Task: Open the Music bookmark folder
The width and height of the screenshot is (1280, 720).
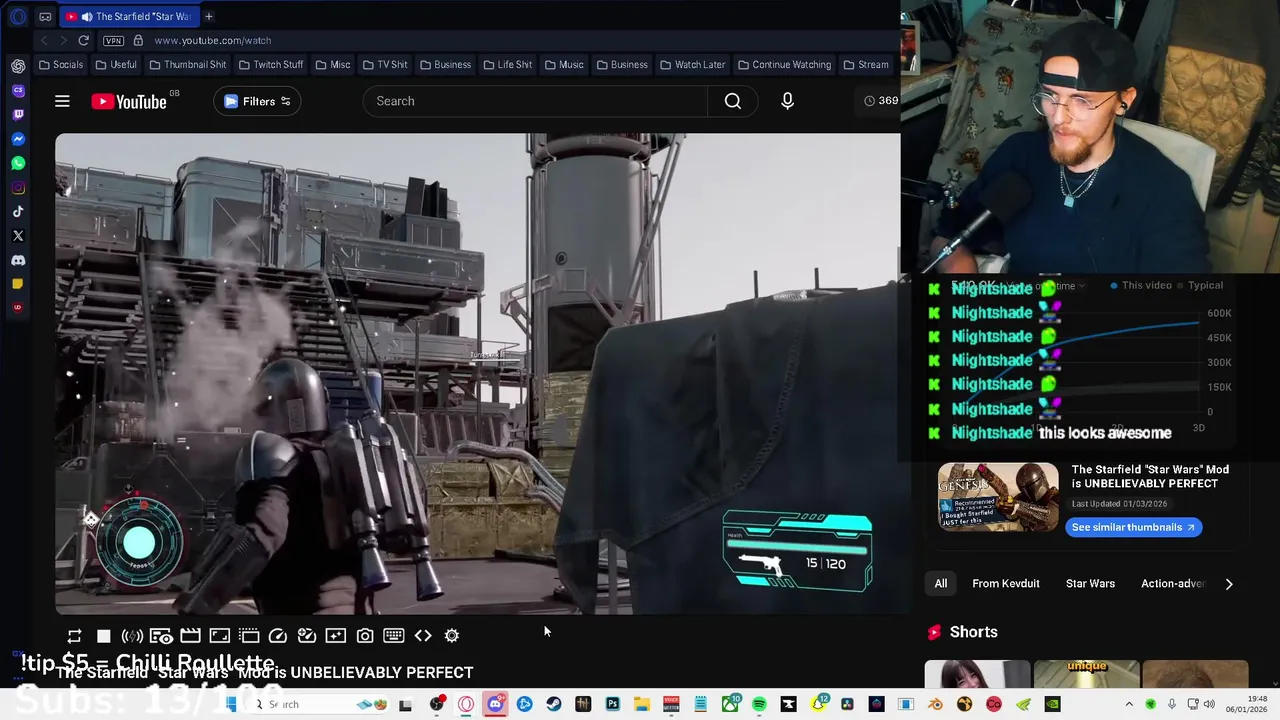Action: pos(564,64)
